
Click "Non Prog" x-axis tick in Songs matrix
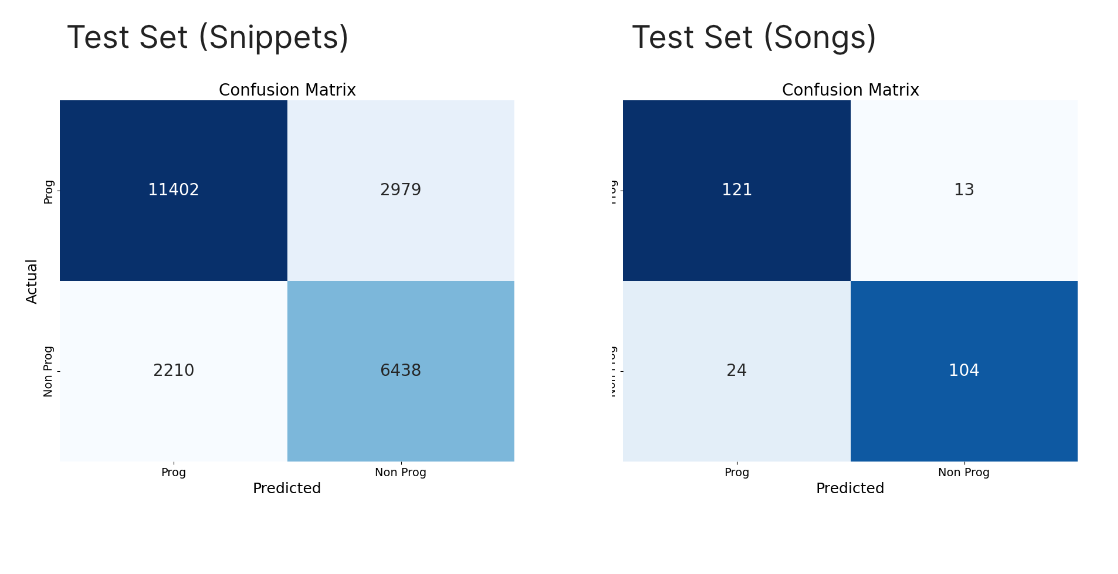(963, 473)
